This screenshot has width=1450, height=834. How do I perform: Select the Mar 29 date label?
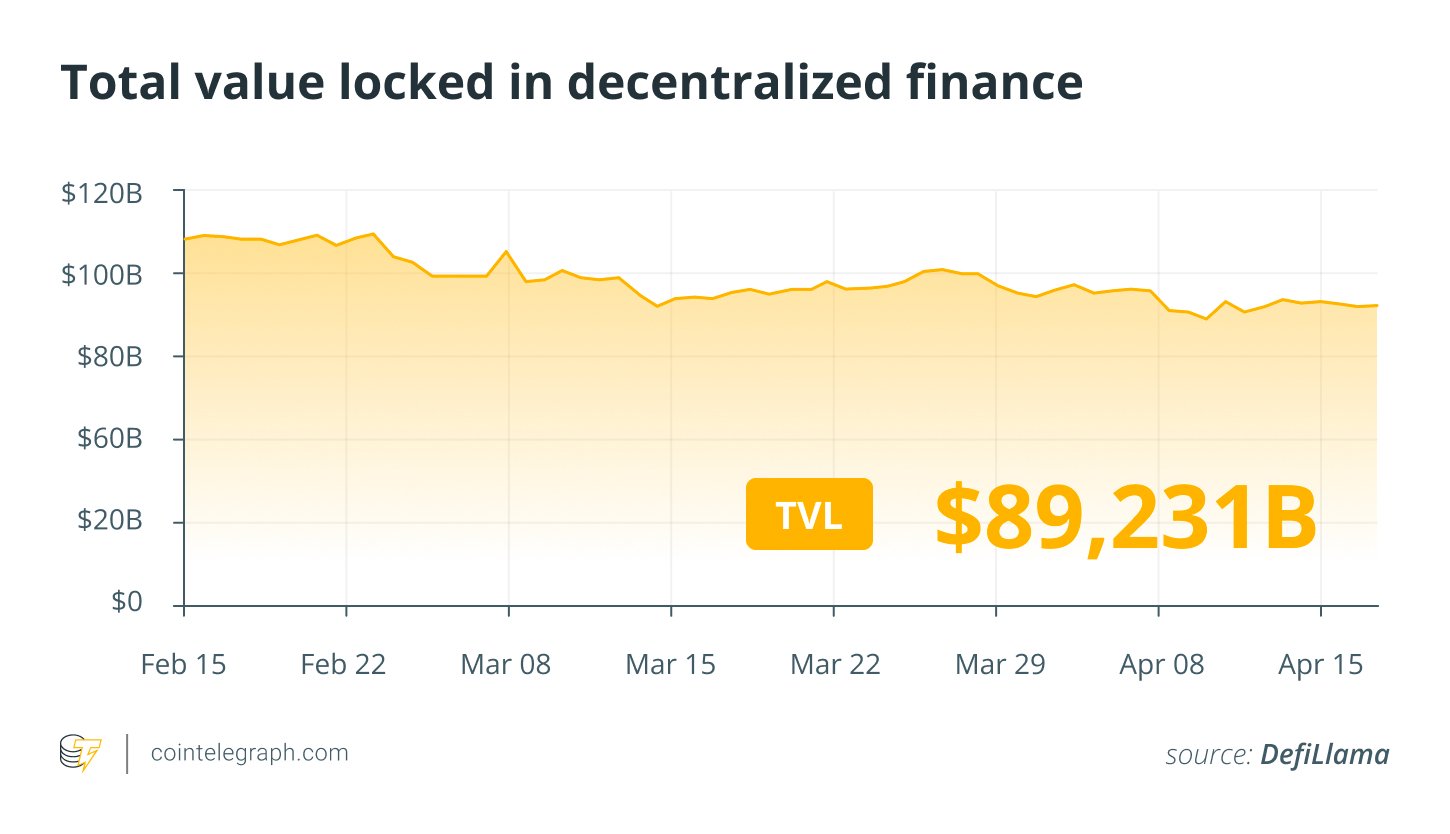(999, 664)
